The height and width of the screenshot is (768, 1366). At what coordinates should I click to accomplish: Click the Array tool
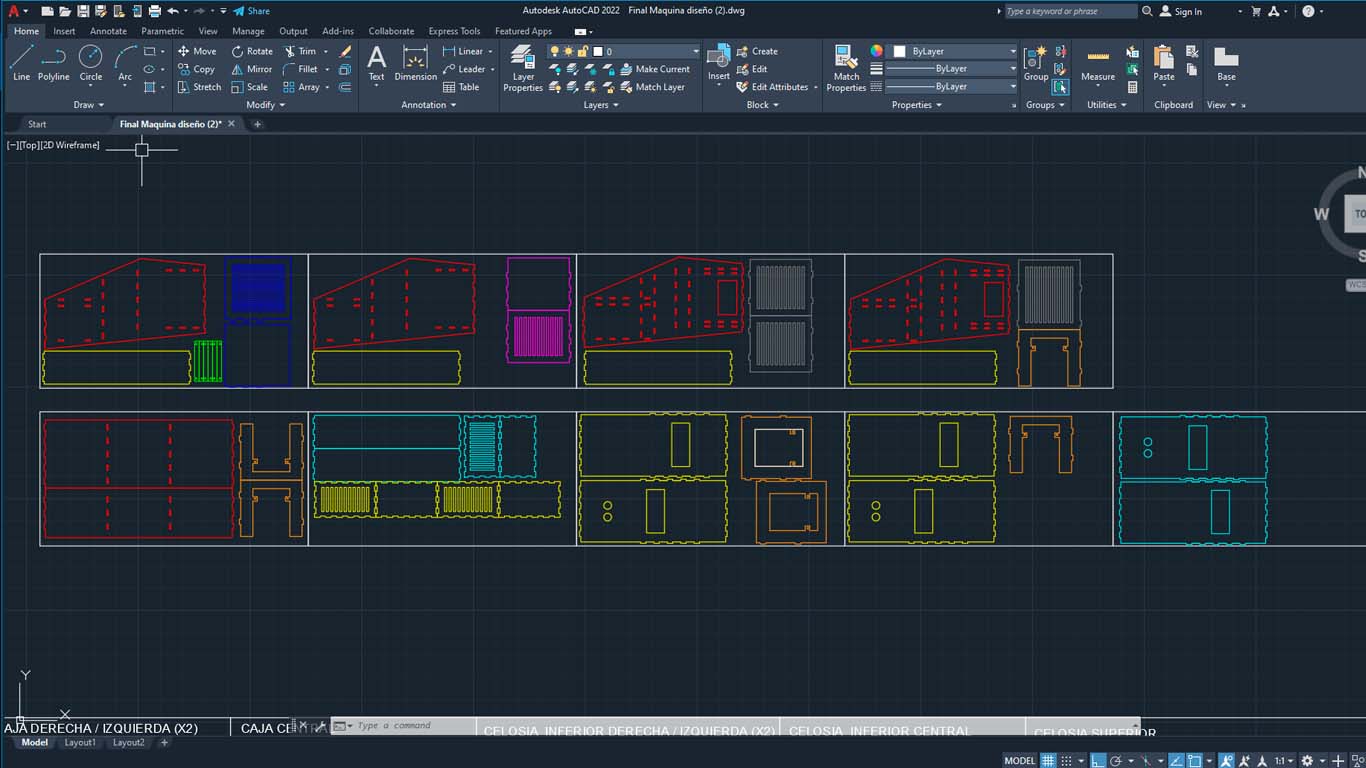tap(302, 87)
